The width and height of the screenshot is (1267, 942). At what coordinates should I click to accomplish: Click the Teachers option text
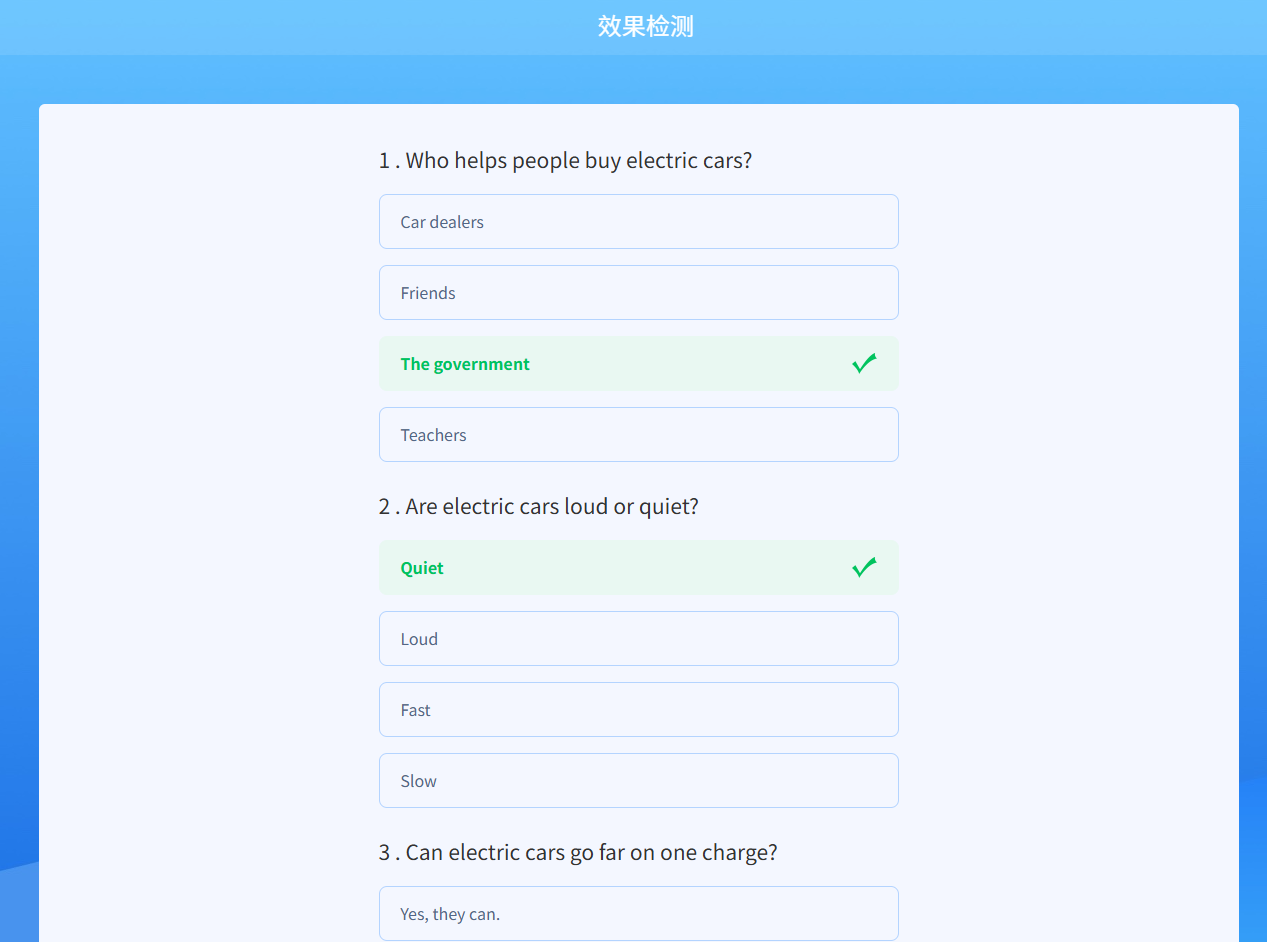433,435
